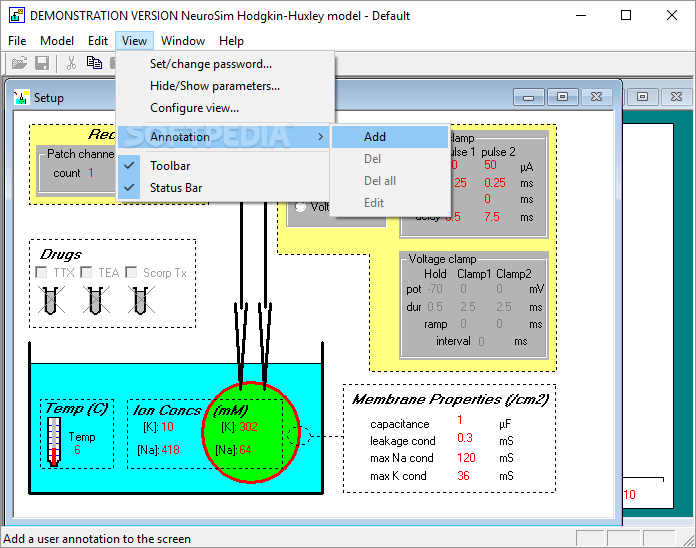Click the Cut scissors toolbar icon
696x548 pixels.
tap(71, 63)
